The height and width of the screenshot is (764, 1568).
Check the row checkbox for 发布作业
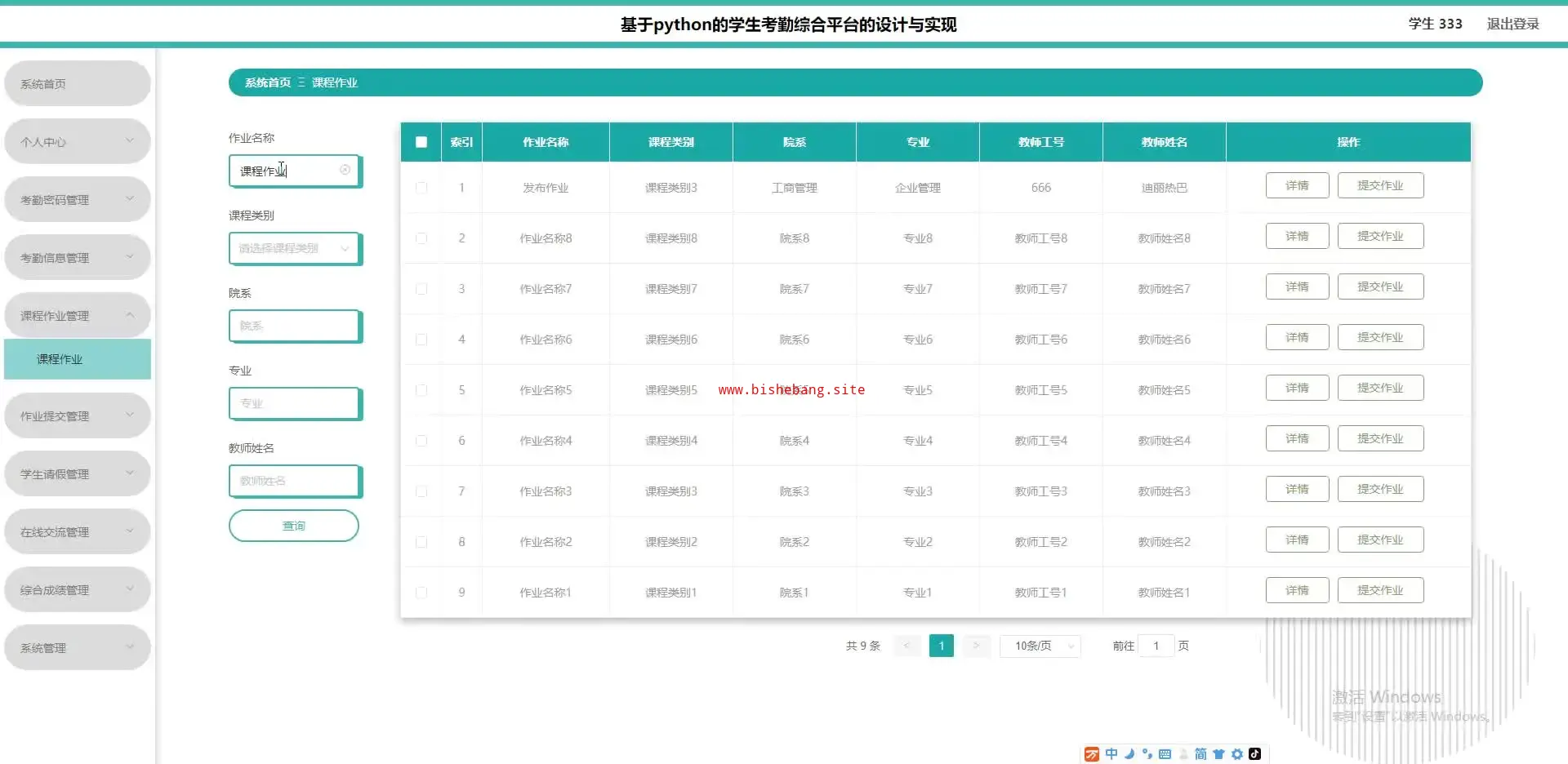(421, 188)
